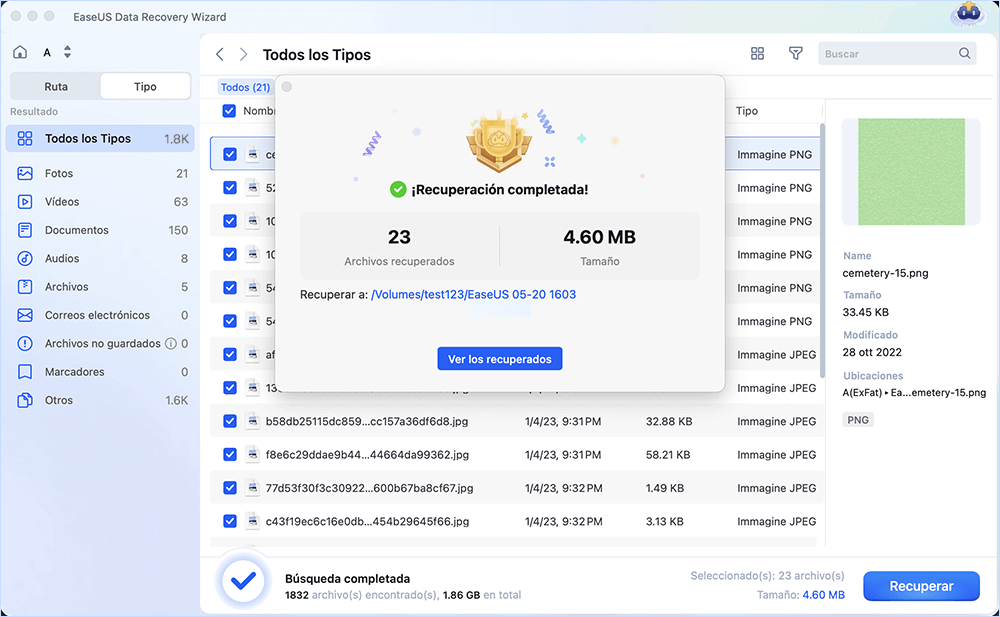Image resolution: width=1000 pixels, height=617 pixels.
Task: Open the drive A selector stepper
Action: click(x=68, y=52)
